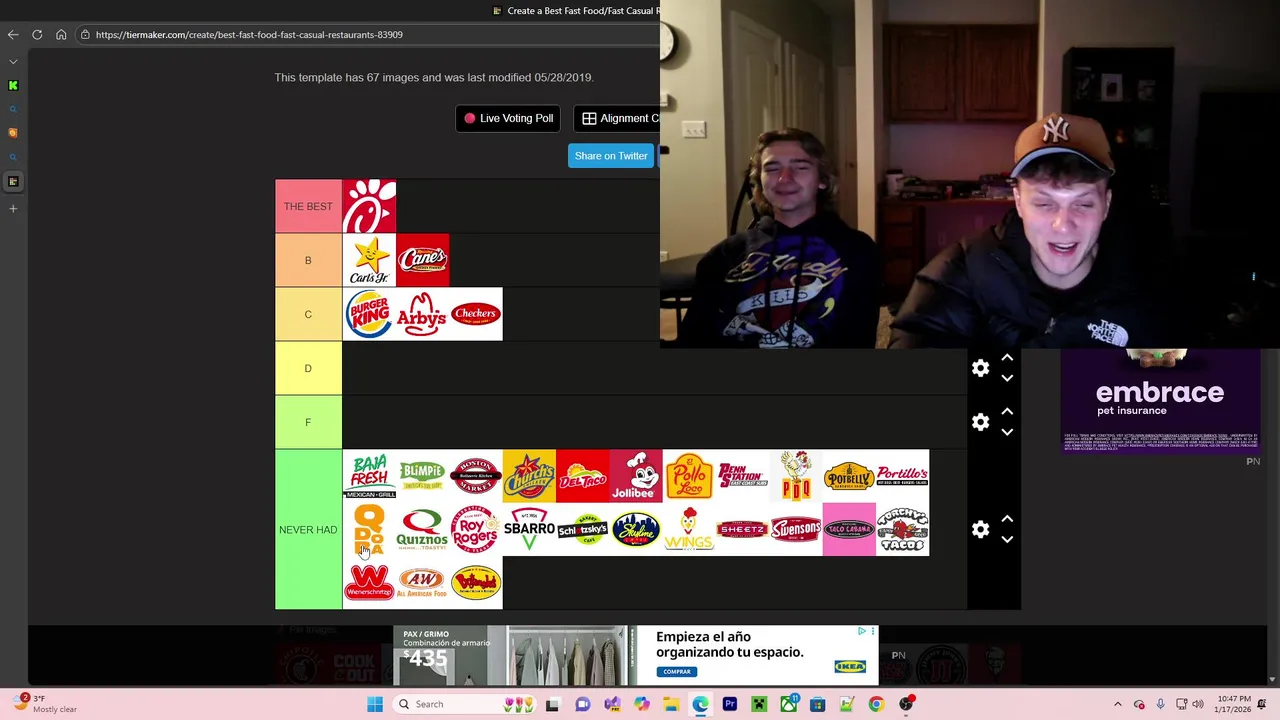The image size is (1280, 720).
Task: Select the Portillo's logo
Action: click(903, 476)
